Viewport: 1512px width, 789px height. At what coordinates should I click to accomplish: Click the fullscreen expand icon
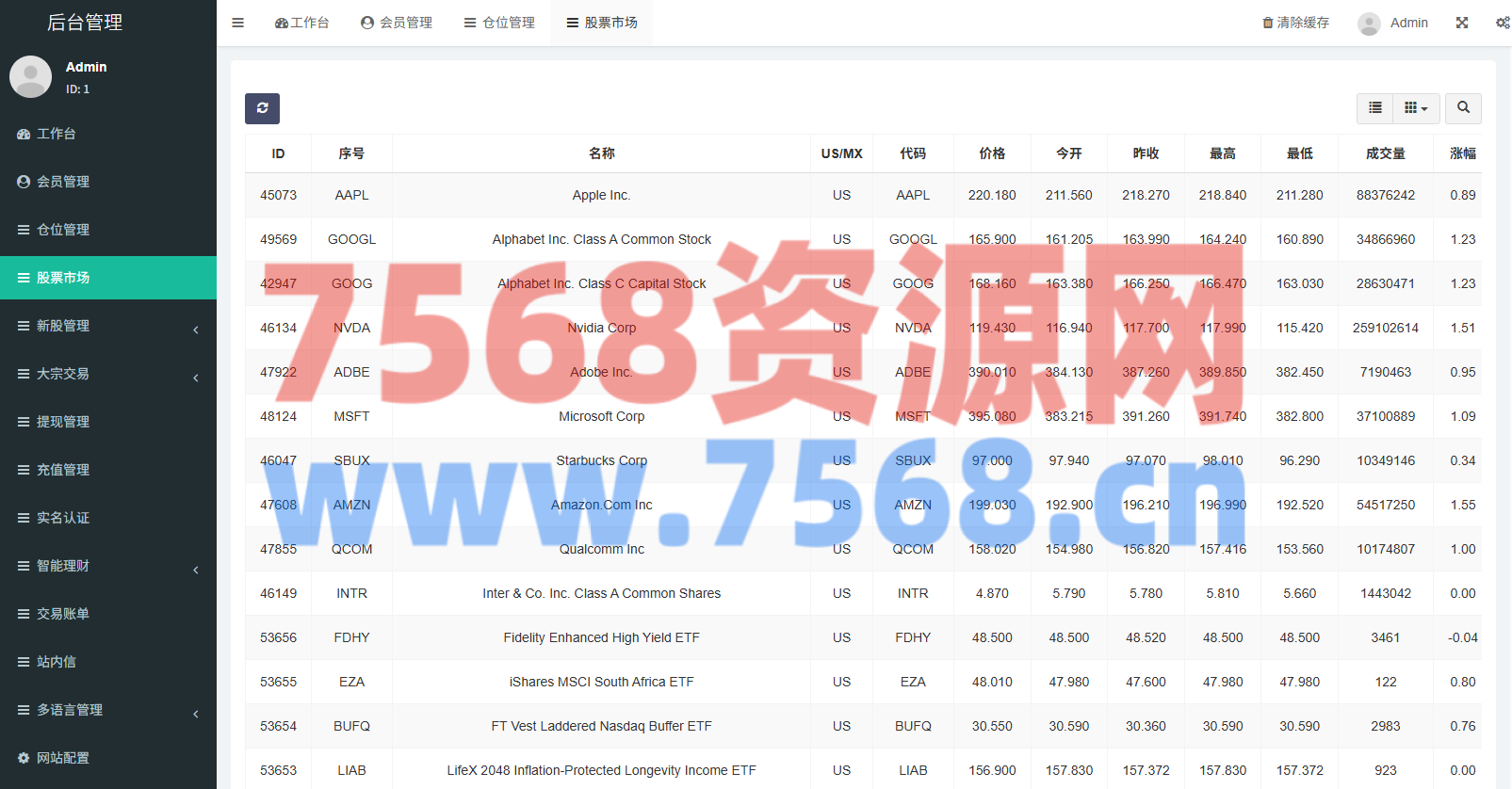1462,23
